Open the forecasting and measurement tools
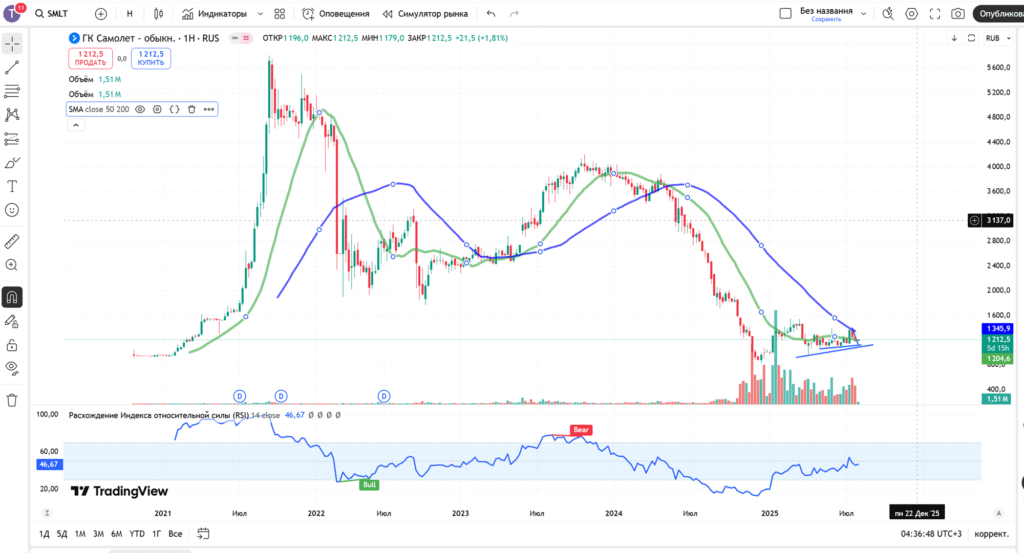The height and width of the screenshot is (553, 1024). 12,138
